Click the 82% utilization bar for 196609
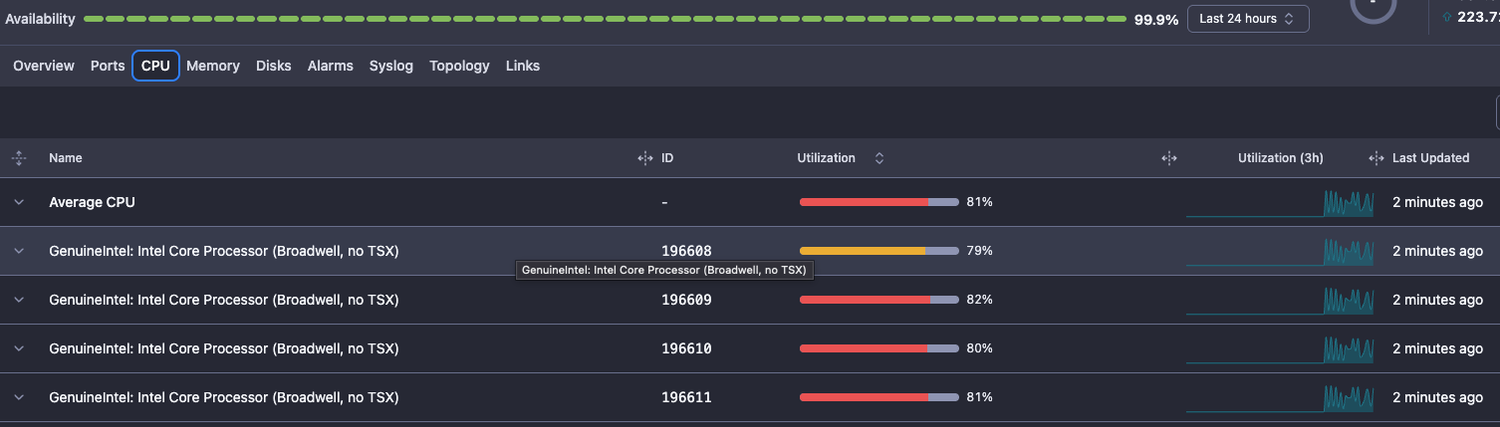The image size is (1500, 427). [879, 300]
